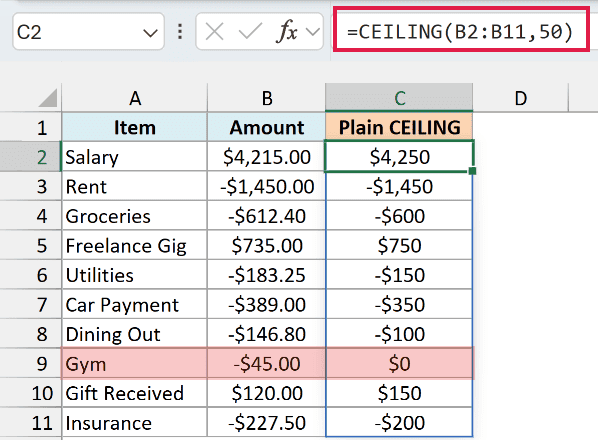Viewport: 598px width, 440px height.
Task: Select column C header
Action: click(x=399, y=98)
